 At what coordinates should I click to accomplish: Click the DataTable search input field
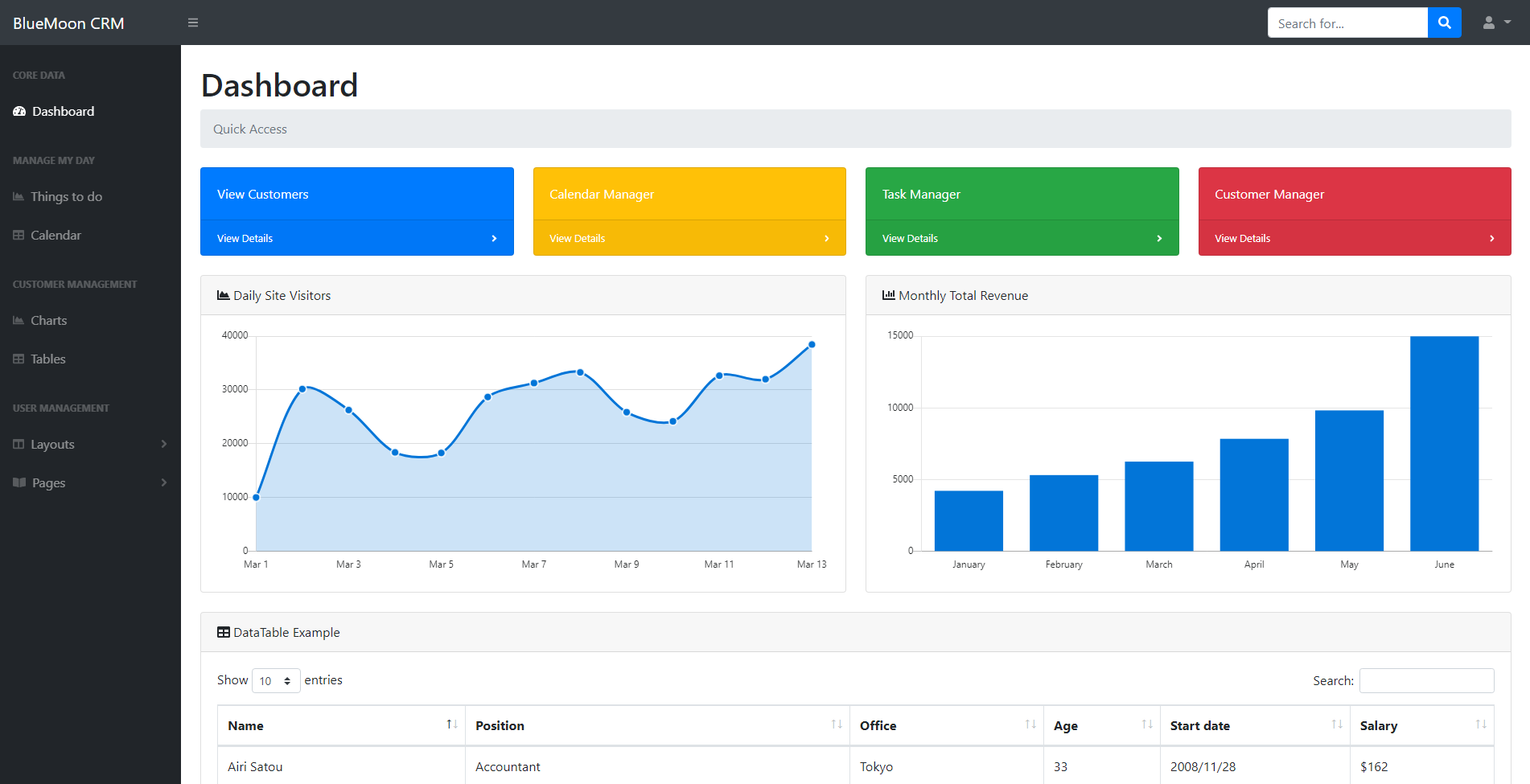point(1425,680)
